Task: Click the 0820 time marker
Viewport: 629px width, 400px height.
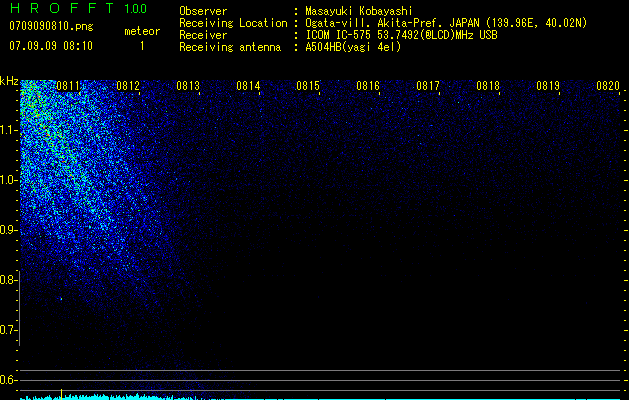Action: (x=608, y=86)
